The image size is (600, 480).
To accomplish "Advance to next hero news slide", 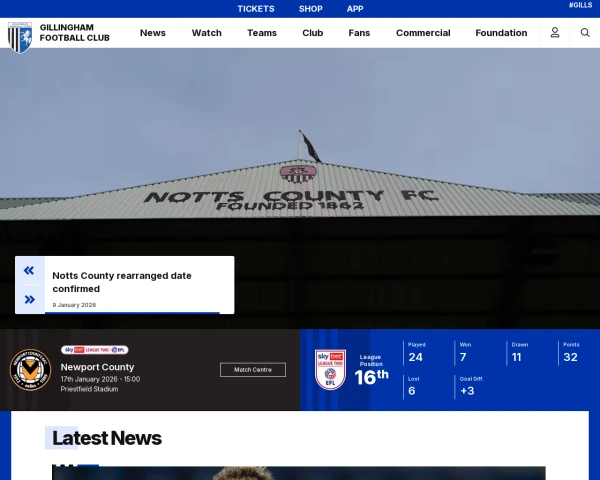I will point(29,299).
